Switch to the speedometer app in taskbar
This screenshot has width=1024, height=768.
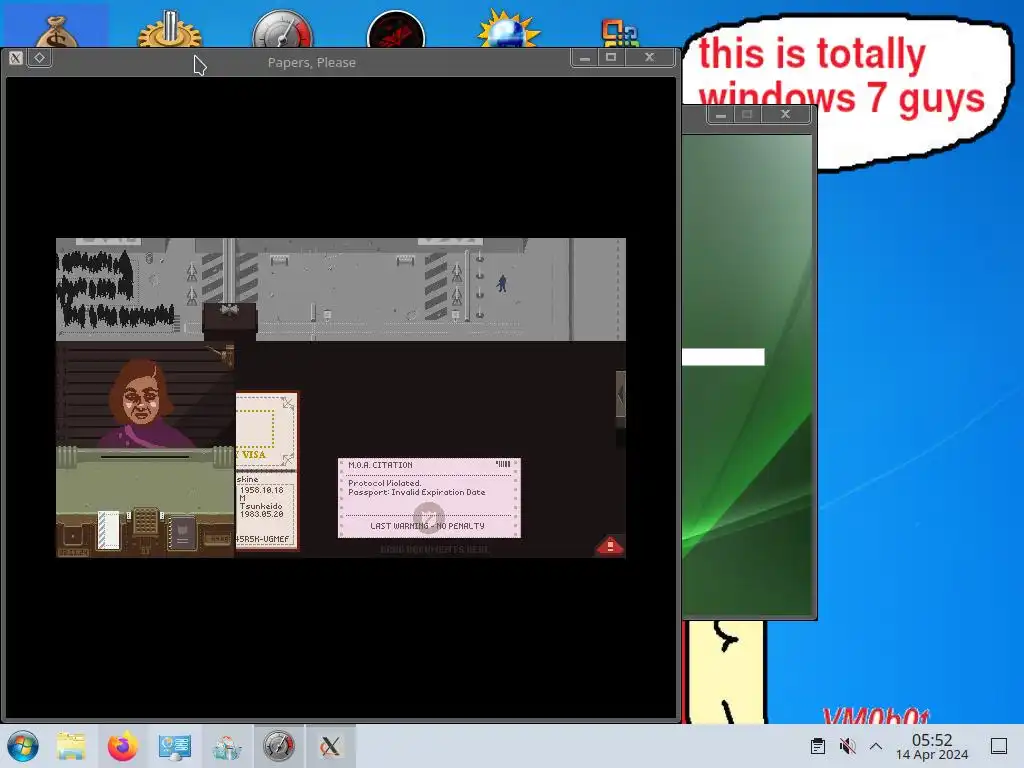(x=279, y=746)
